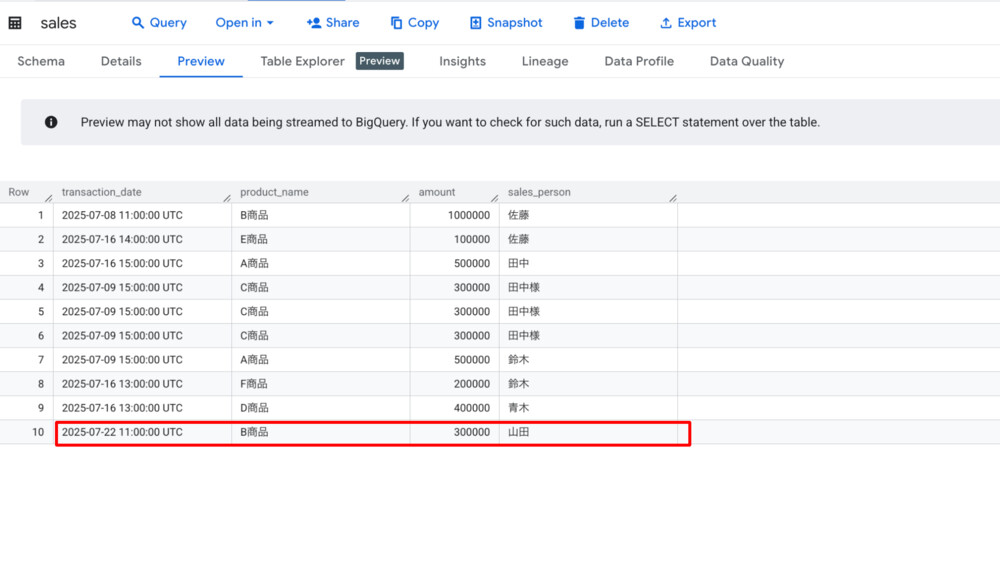1000x587 pixels.
Task: Click the transaction_date column resize handle
Action: [227, 197]
